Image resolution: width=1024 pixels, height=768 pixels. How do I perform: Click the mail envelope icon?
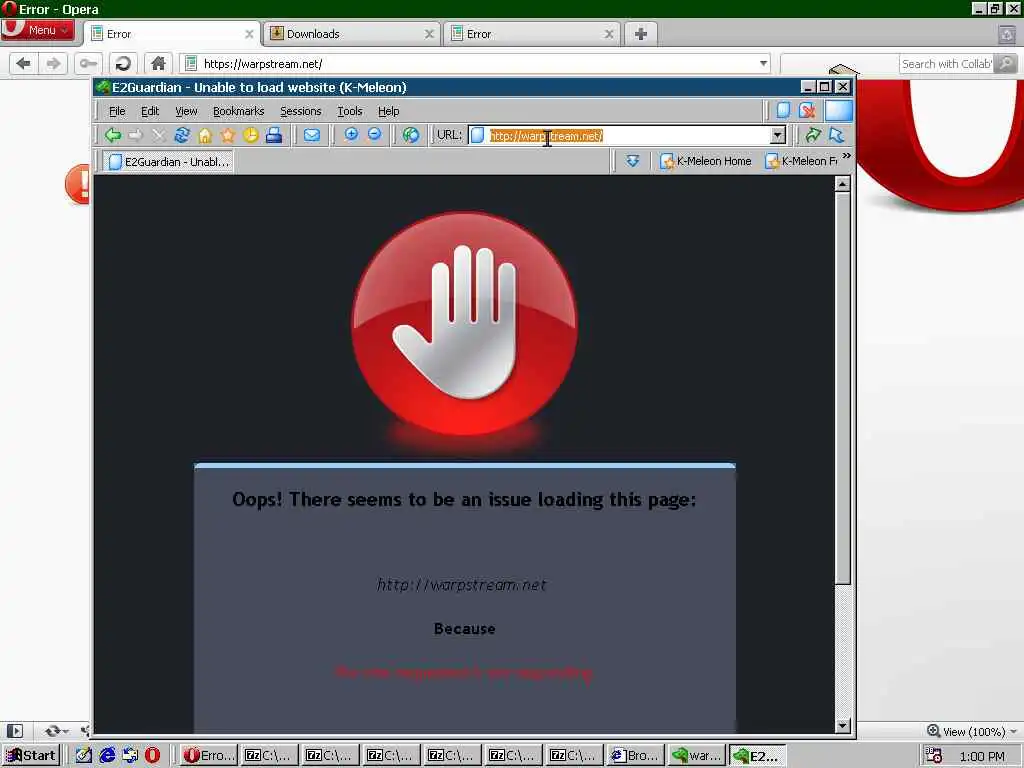[x=312, y=135]
